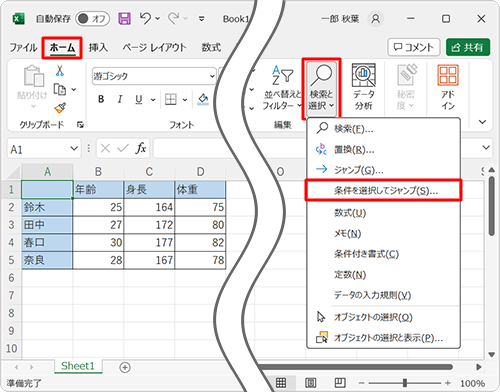The width and height of the screenshot is (500, 392).
Task: Choose 検索(F)... from the menu
Action: [x=383, y=129]
